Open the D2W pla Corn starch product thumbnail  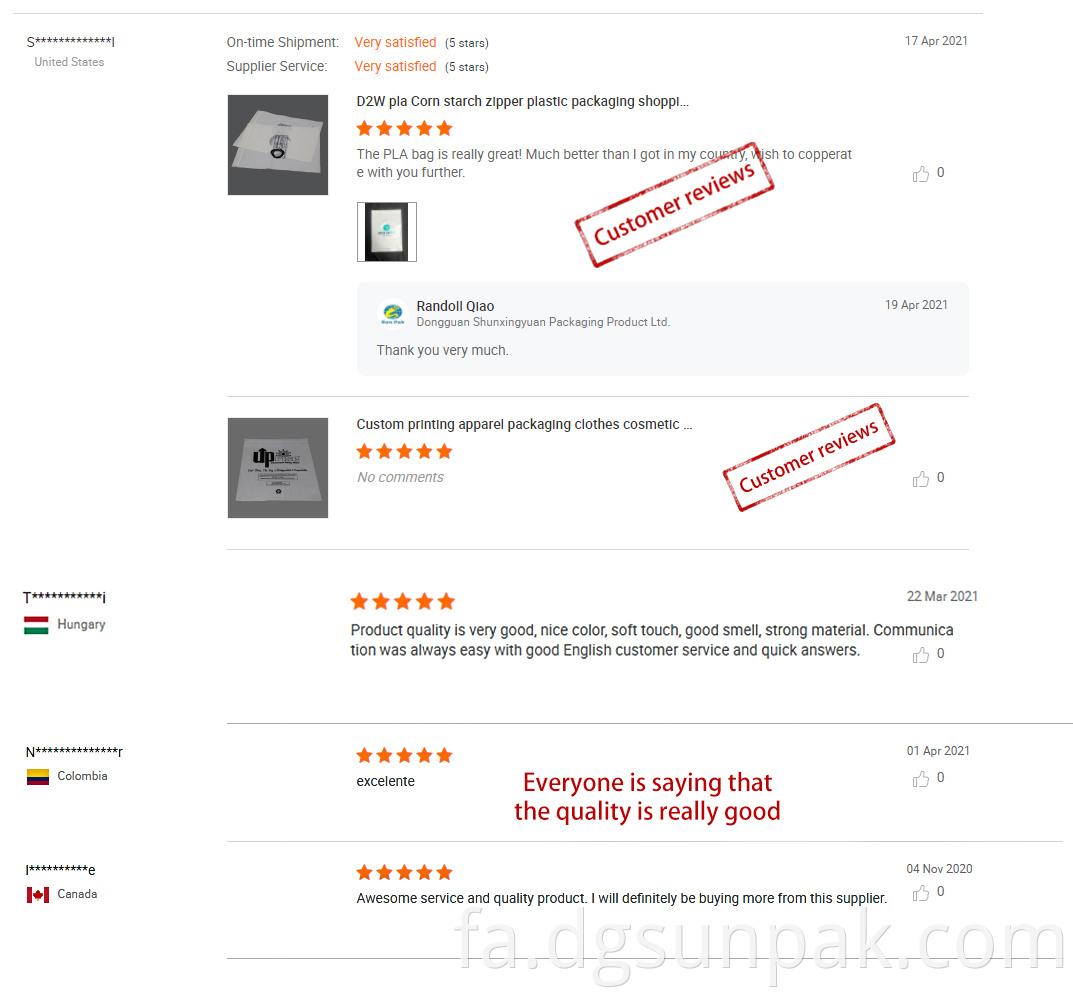tap(278, 145)
